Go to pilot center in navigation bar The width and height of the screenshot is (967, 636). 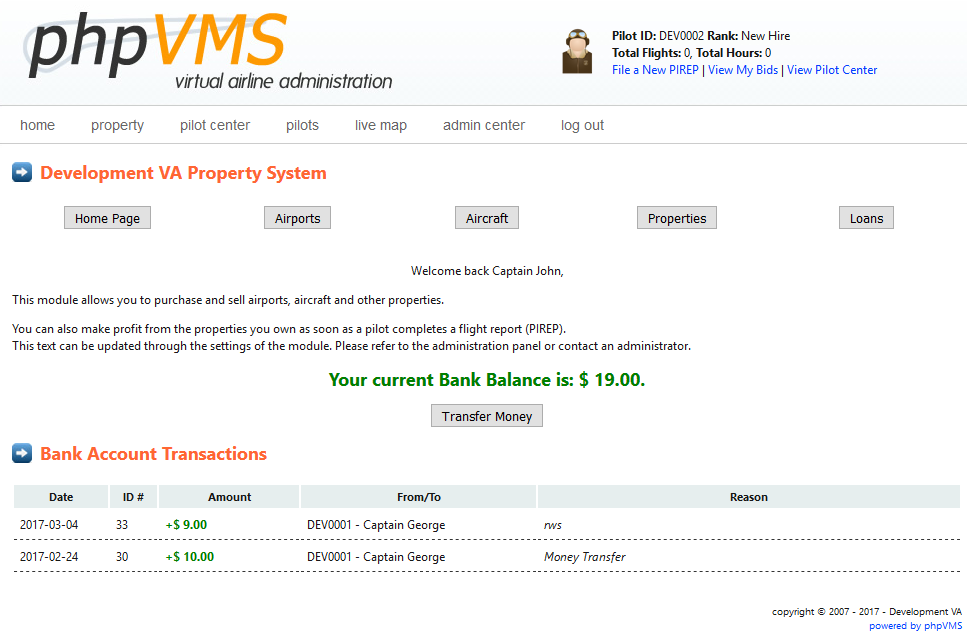pos(215,125)
